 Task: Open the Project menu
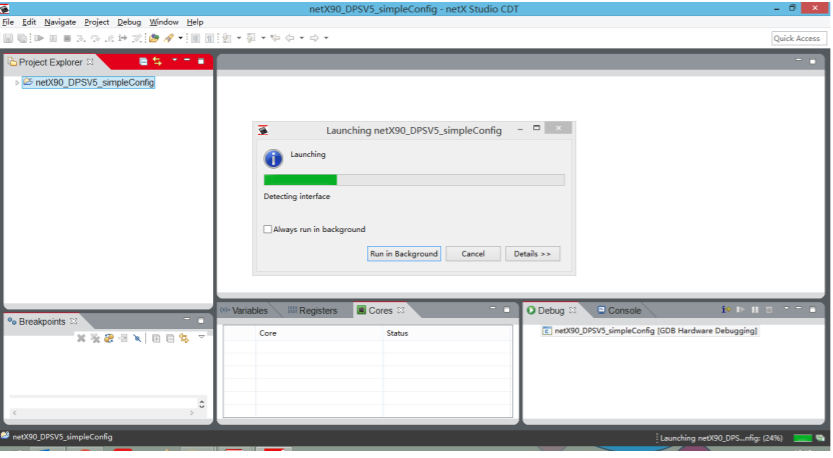pos(96,22)
